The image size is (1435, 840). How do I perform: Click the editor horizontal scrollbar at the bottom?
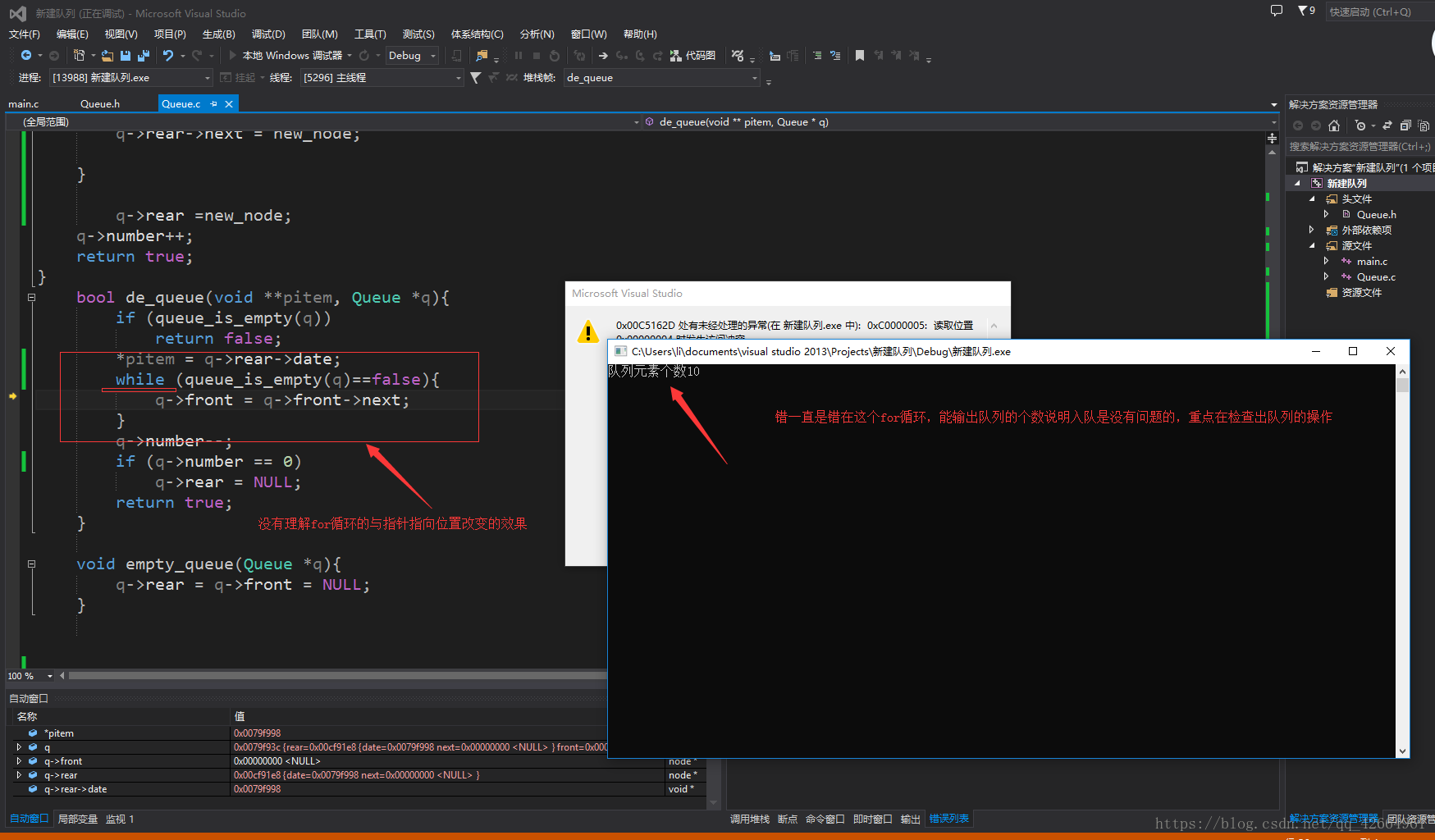pyautogui.click(x=336, y=676)
